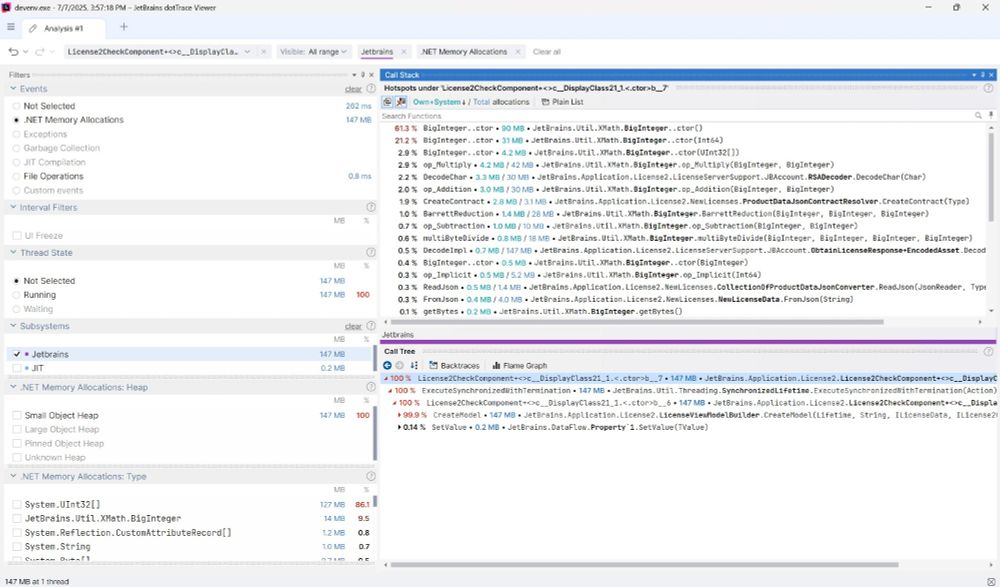Check System.UInt32[] type checkbox

click(17, 504)
